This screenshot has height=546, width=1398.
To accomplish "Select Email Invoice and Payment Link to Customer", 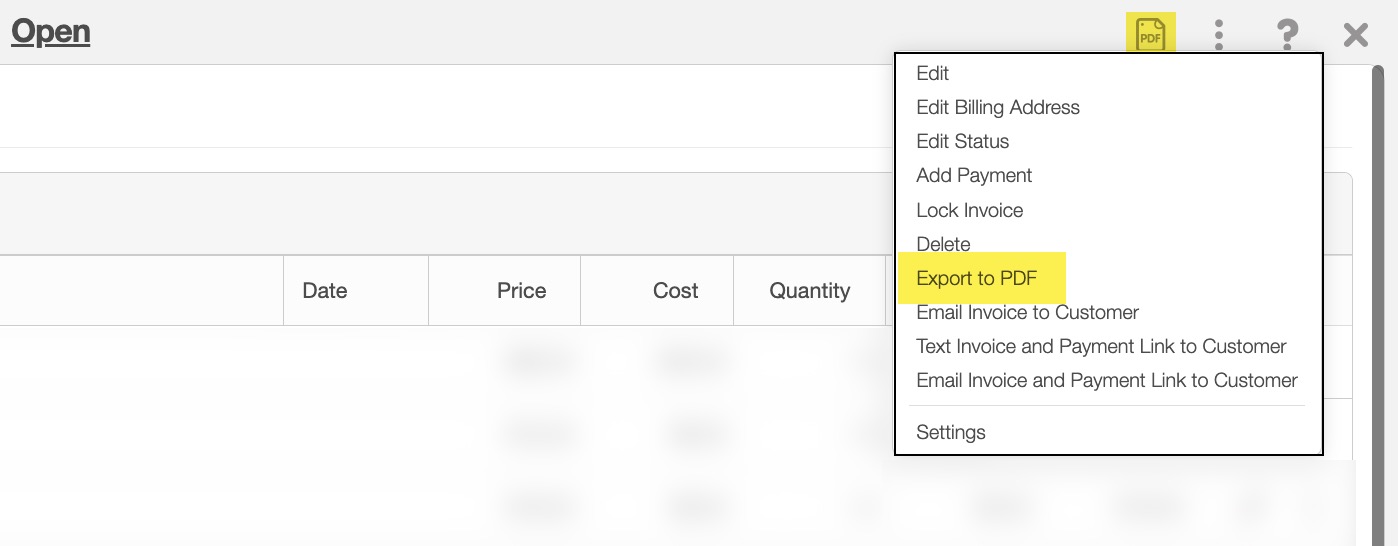I will pyautogui.click(x=1106, y=380).
